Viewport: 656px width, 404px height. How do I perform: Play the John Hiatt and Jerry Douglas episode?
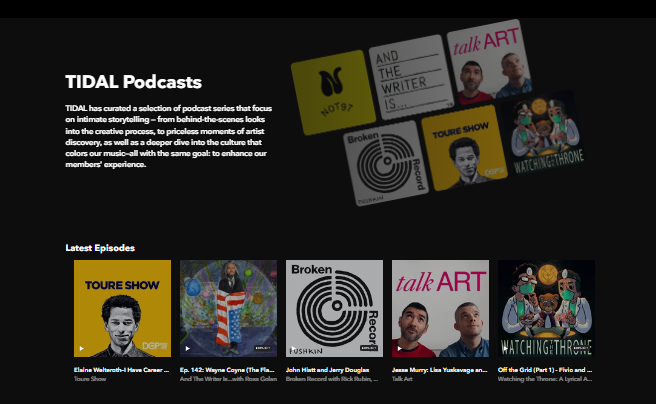(x=294, y=348)
